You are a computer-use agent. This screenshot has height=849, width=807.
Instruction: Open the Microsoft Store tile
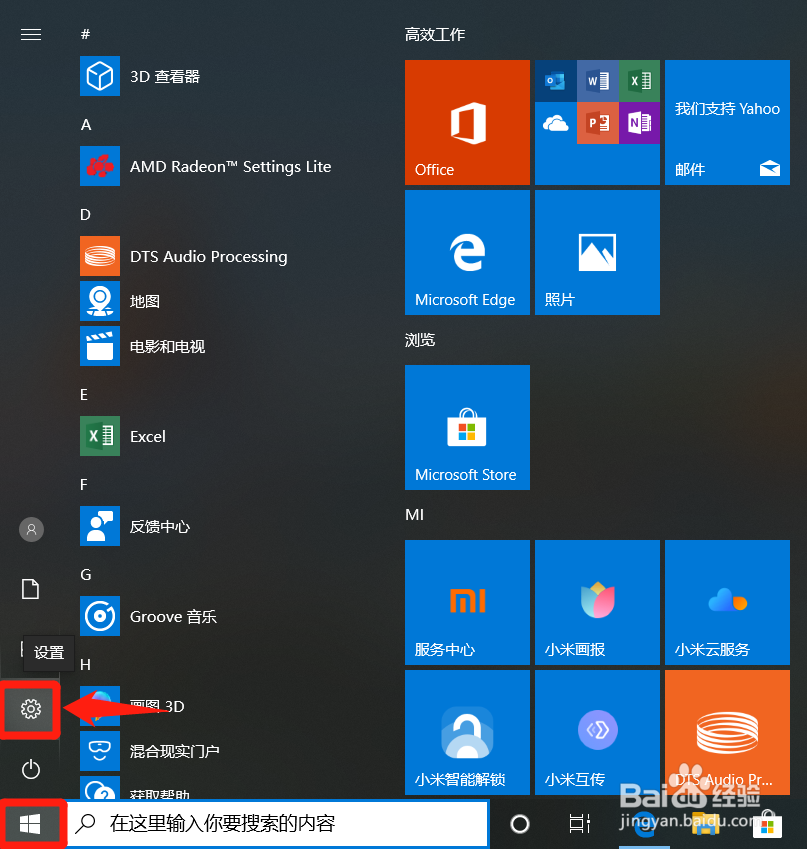[467, 427]
